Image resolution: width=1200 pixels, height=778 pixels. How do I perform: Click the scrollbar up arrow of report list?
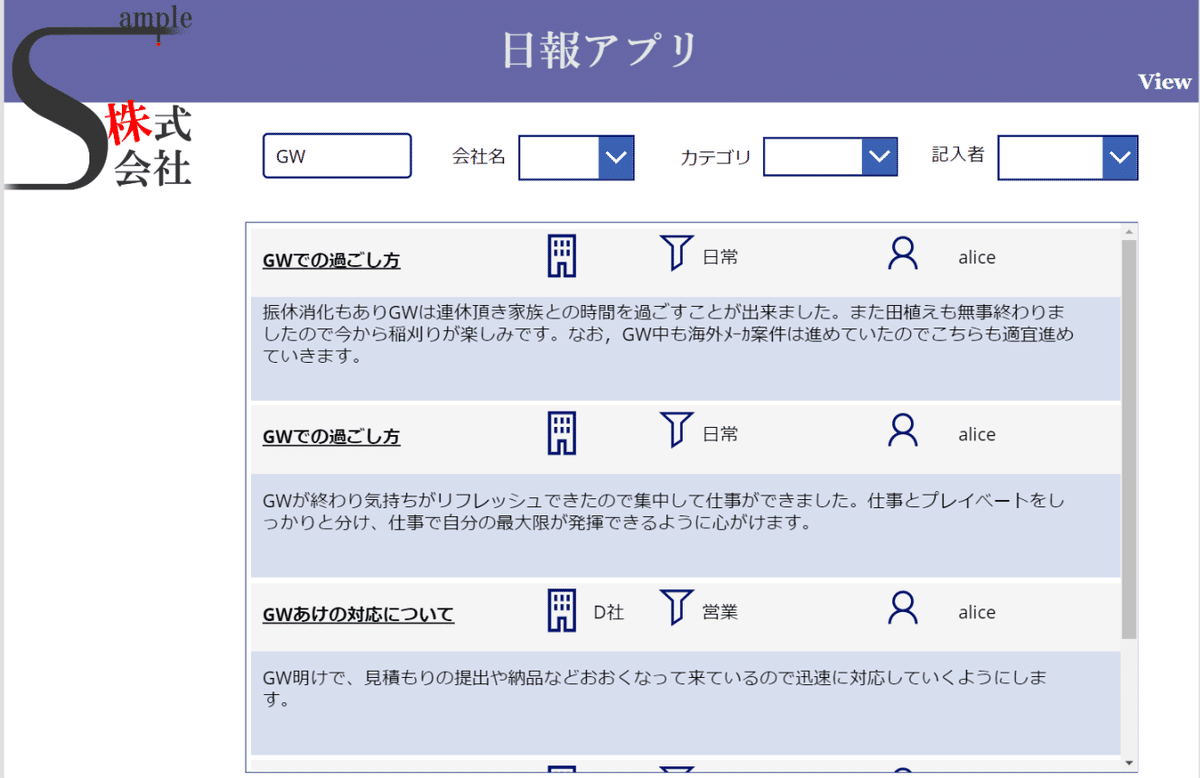(1129, 232)
